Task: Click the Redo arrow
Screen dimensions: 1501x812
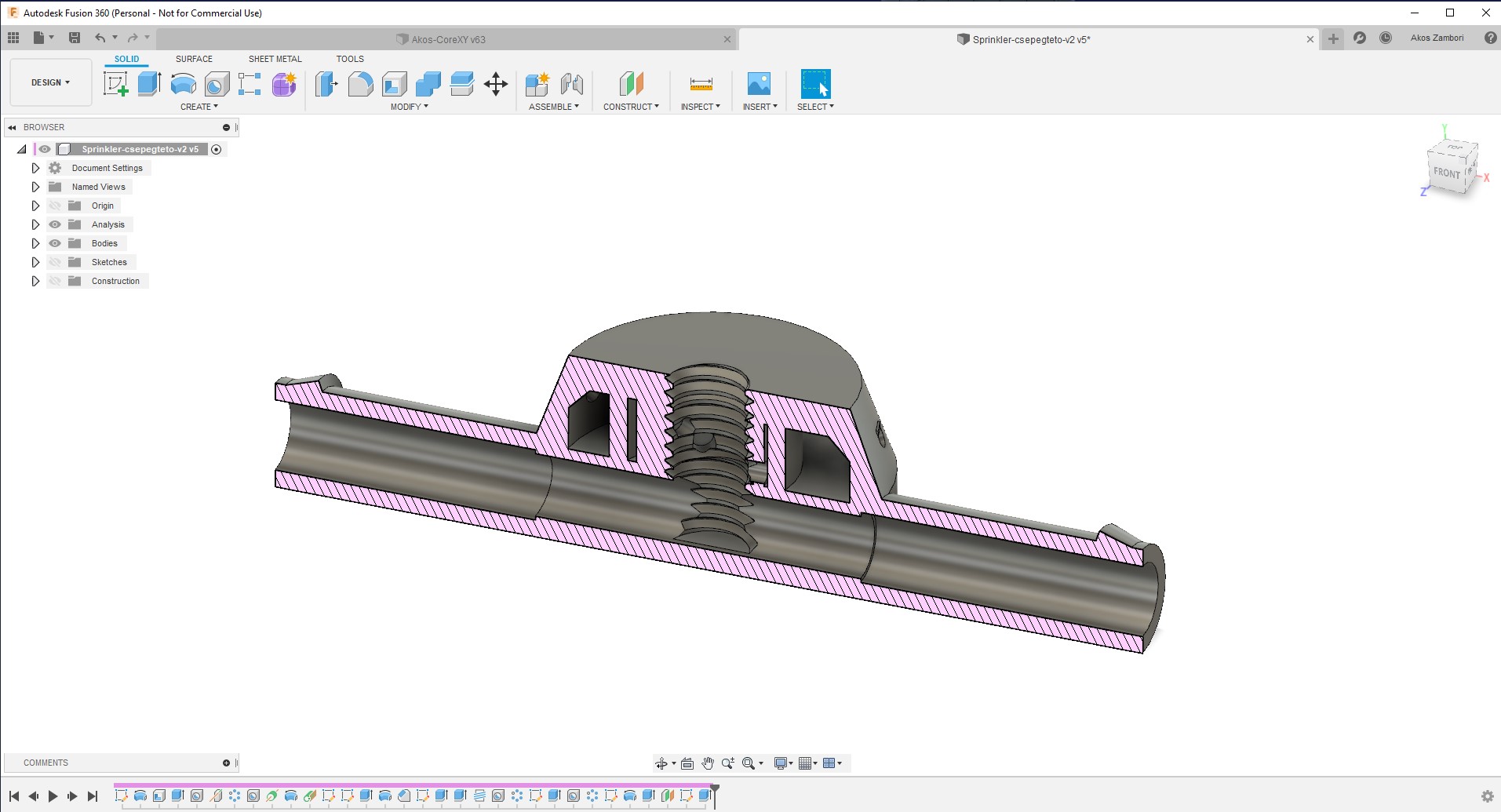Action: point(133,38)
